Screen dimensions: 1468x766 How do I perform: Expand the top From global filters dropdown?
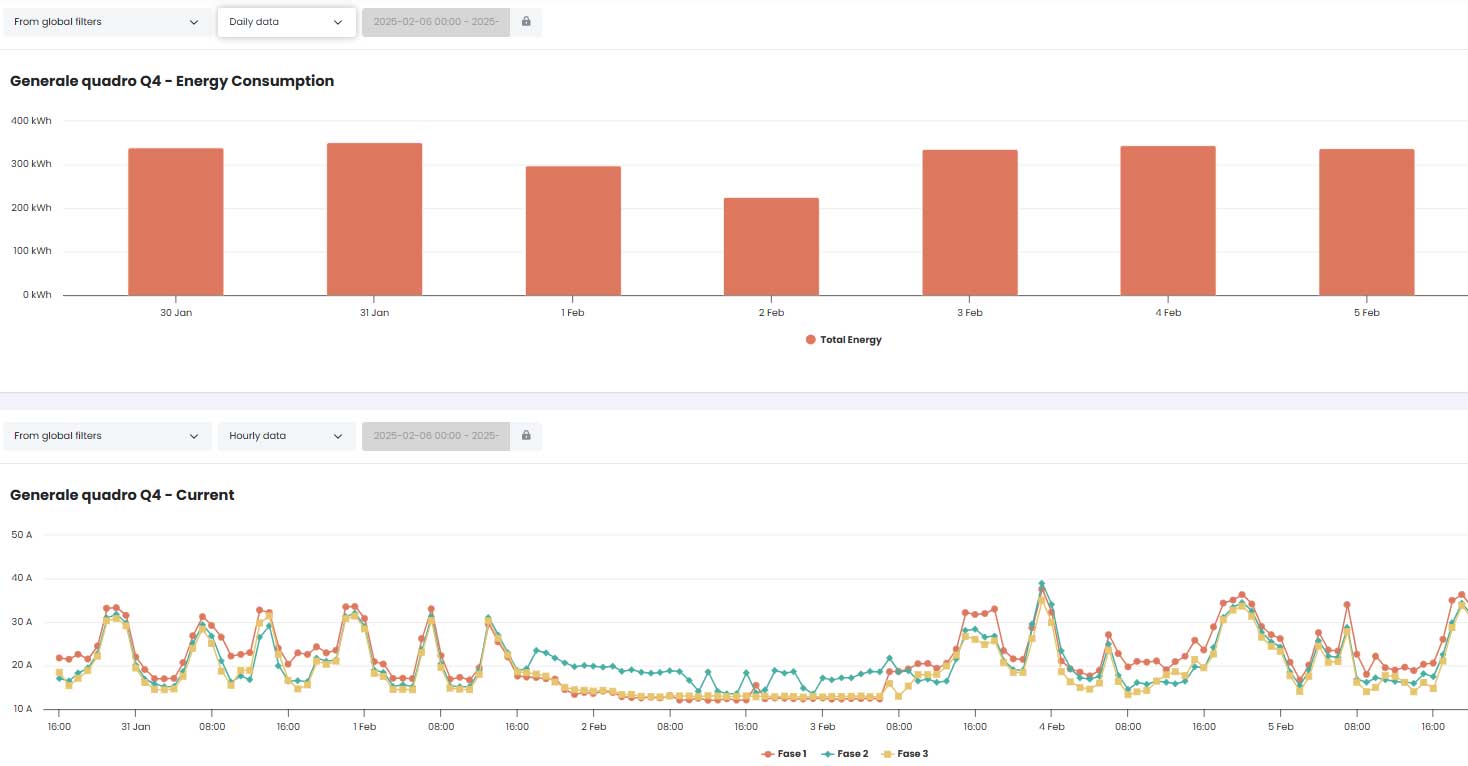[x=107, y=22]
